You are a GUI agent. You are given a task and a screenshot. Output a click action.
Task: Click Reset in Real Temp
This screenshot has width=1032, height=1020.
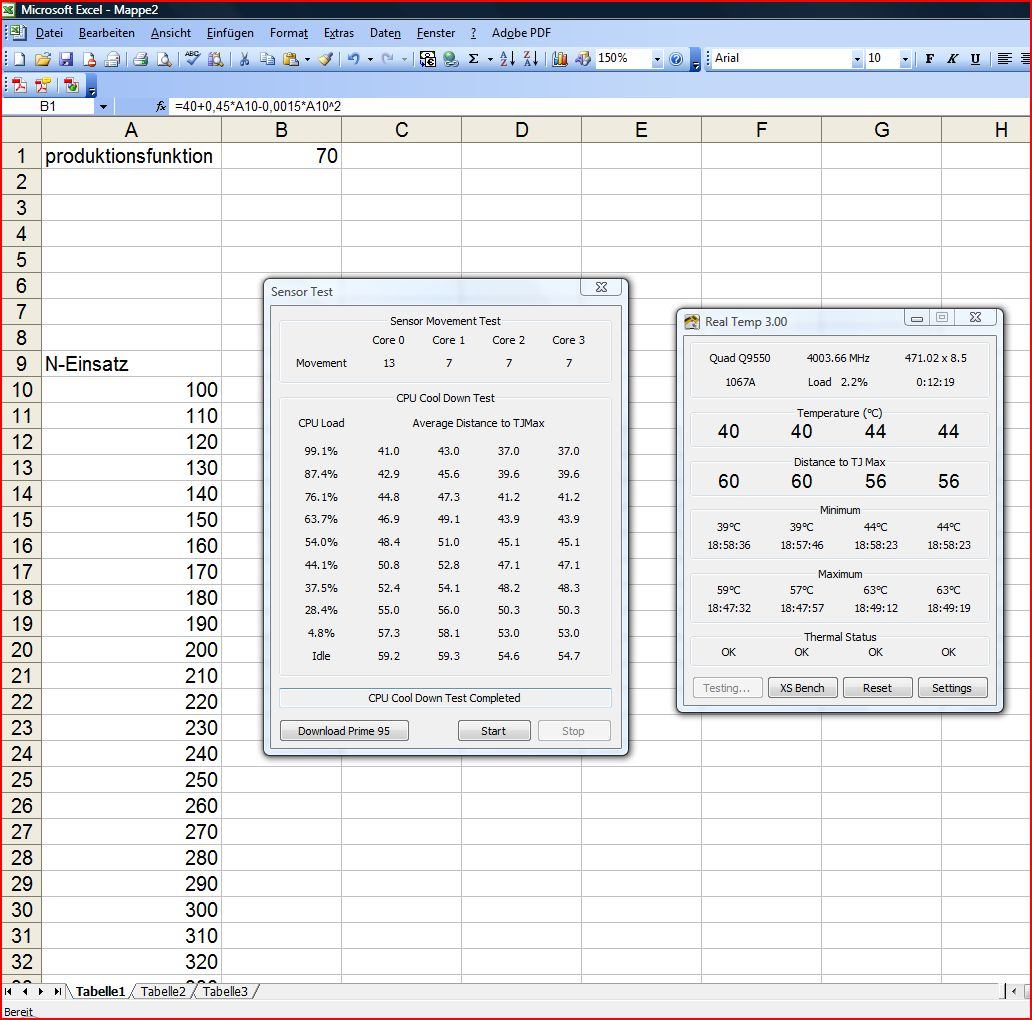tap(877, 688)
